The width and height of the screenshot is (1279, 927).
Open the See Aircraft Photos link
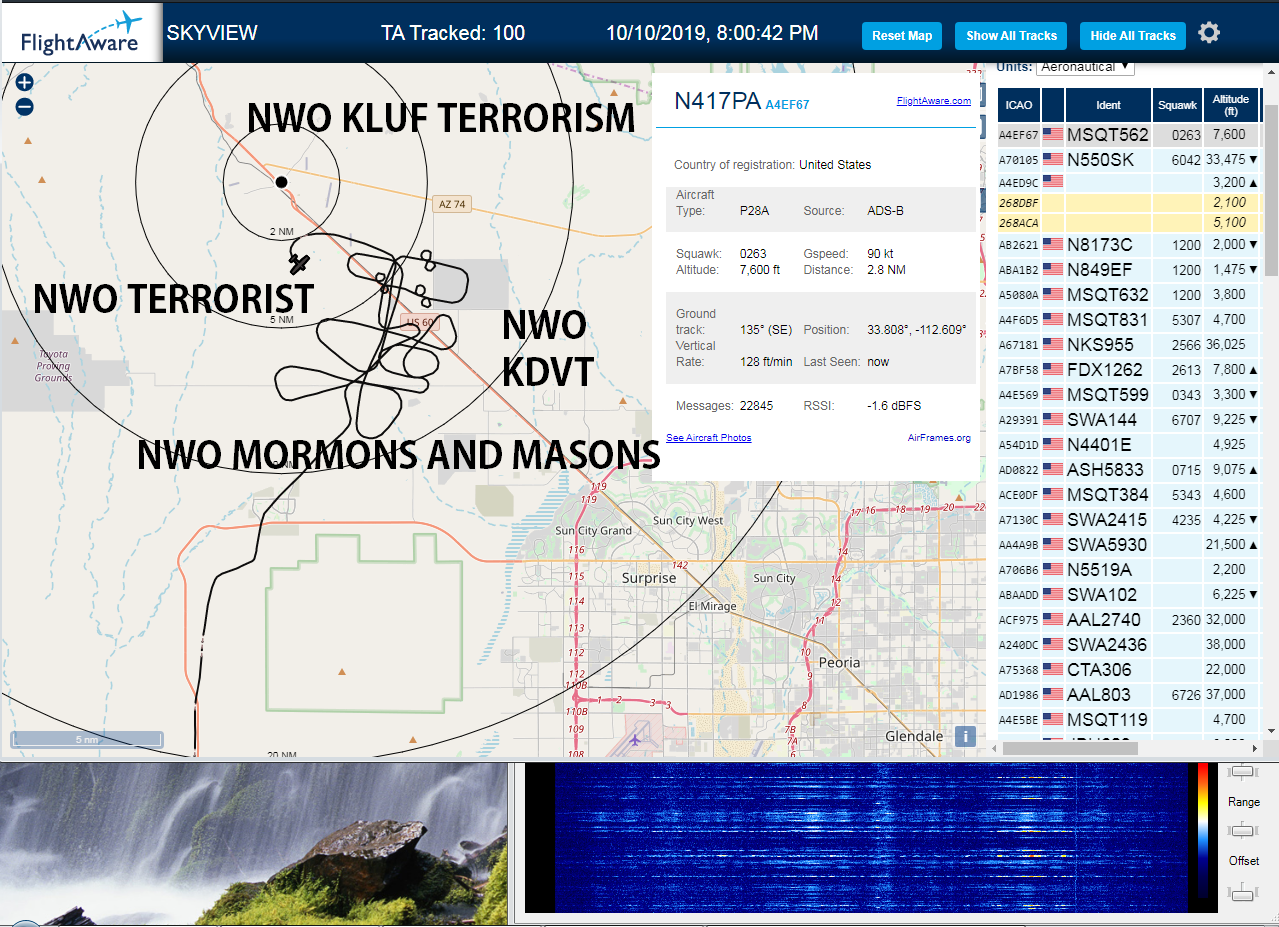tap(708, 438)
